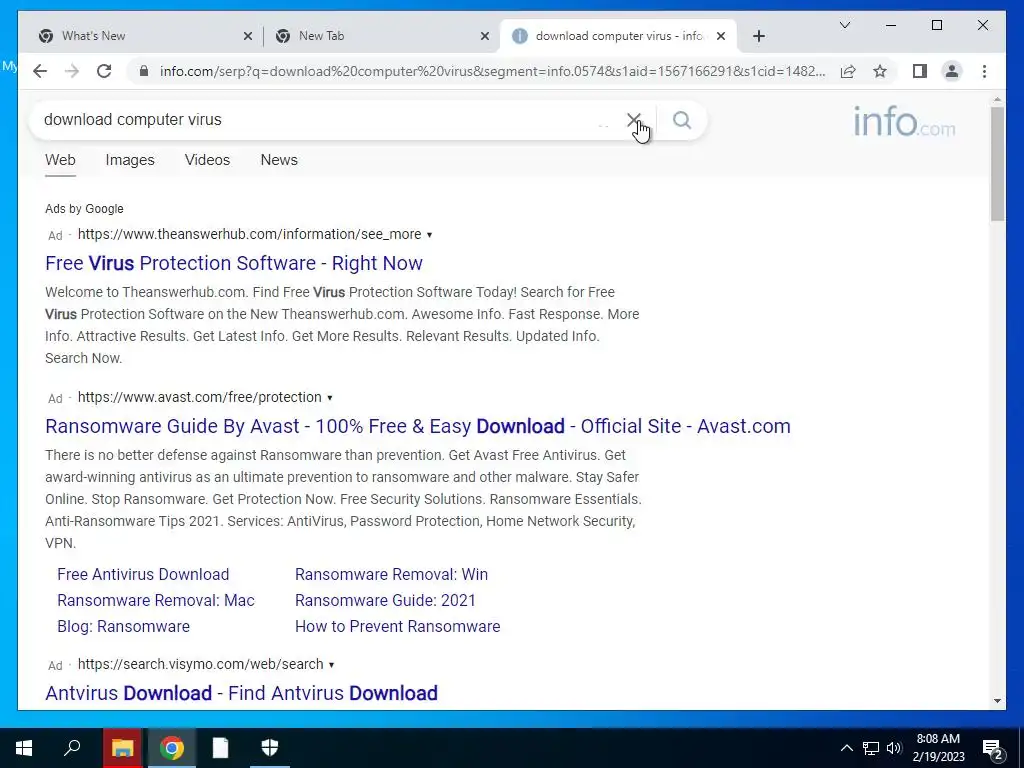Expand the avast.com ad URL dropdown arrow

[x=330, y=398]
